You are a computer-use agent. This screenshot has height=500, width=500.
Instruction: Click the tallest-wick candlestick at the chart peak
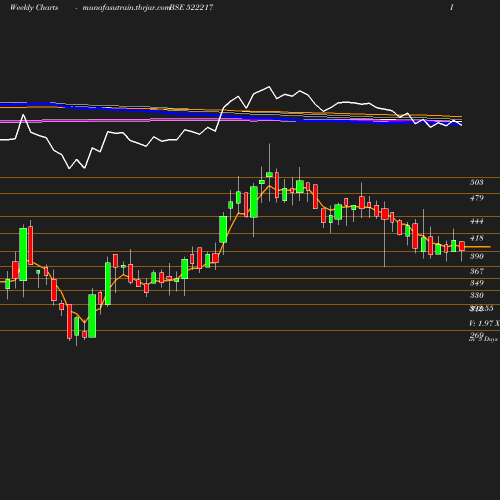coord(269,175)
